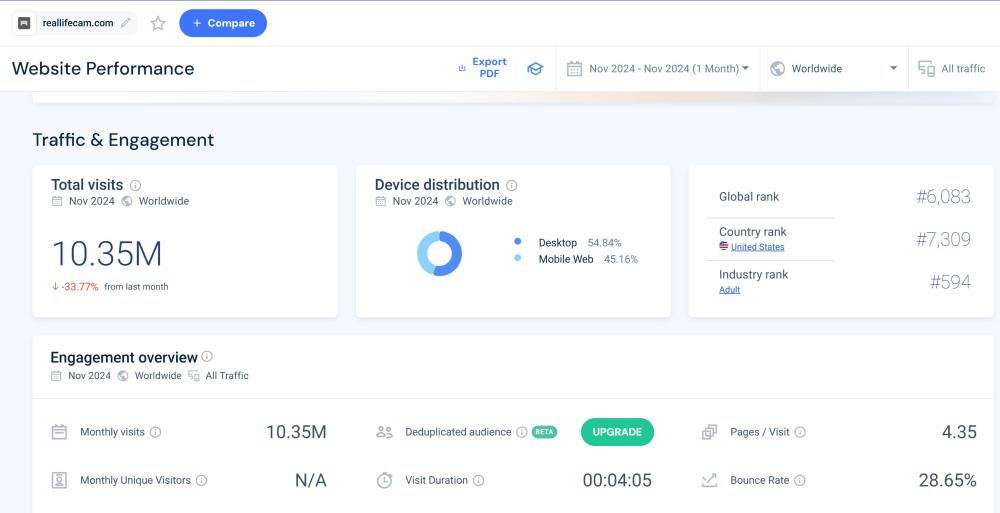The height and width of the screenshot is (513, 1000).
Task: Expand the Worldwide country dropdown
Action: 834,69
